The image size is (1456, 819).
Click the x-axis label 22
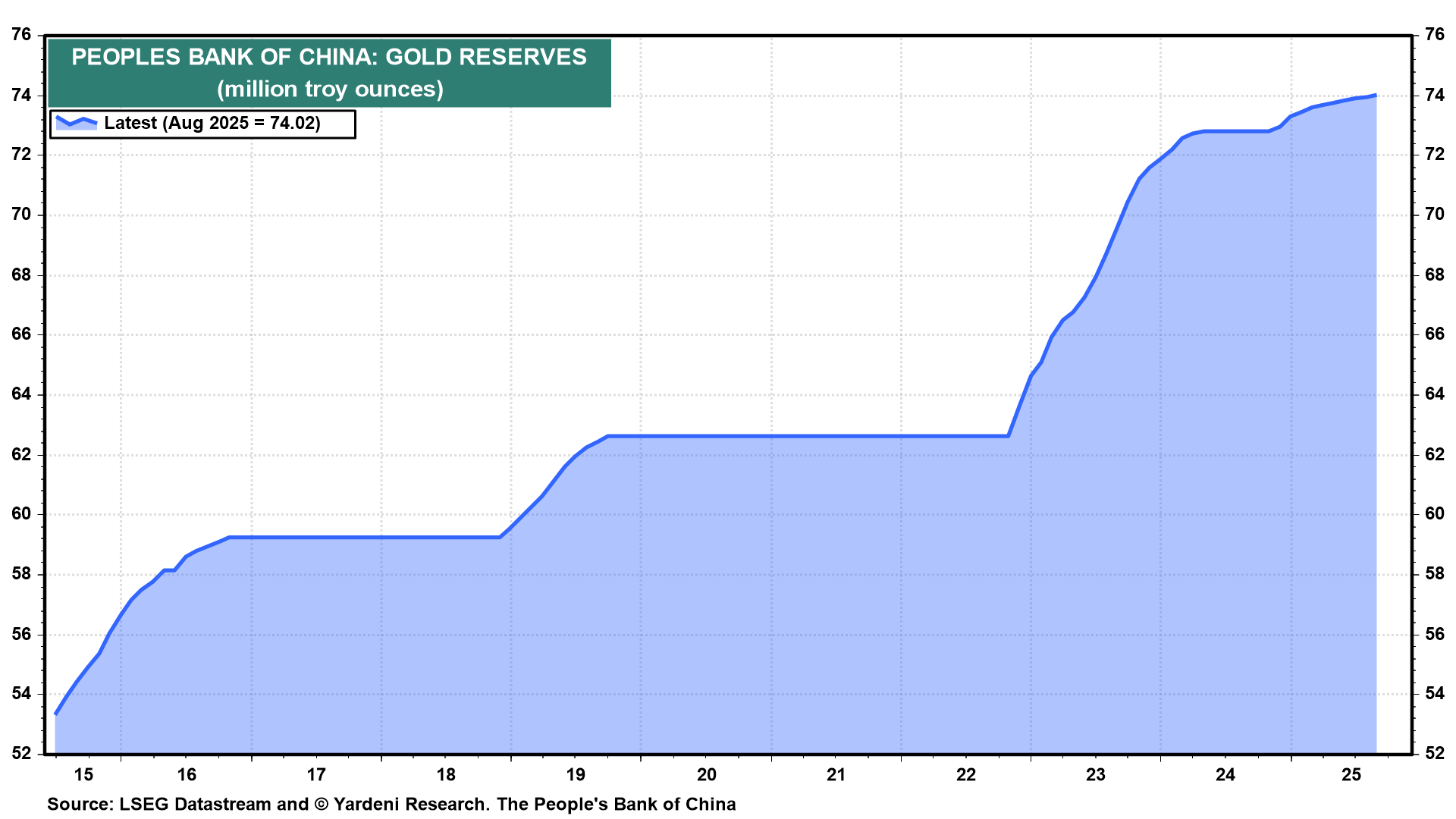point(965,774)
